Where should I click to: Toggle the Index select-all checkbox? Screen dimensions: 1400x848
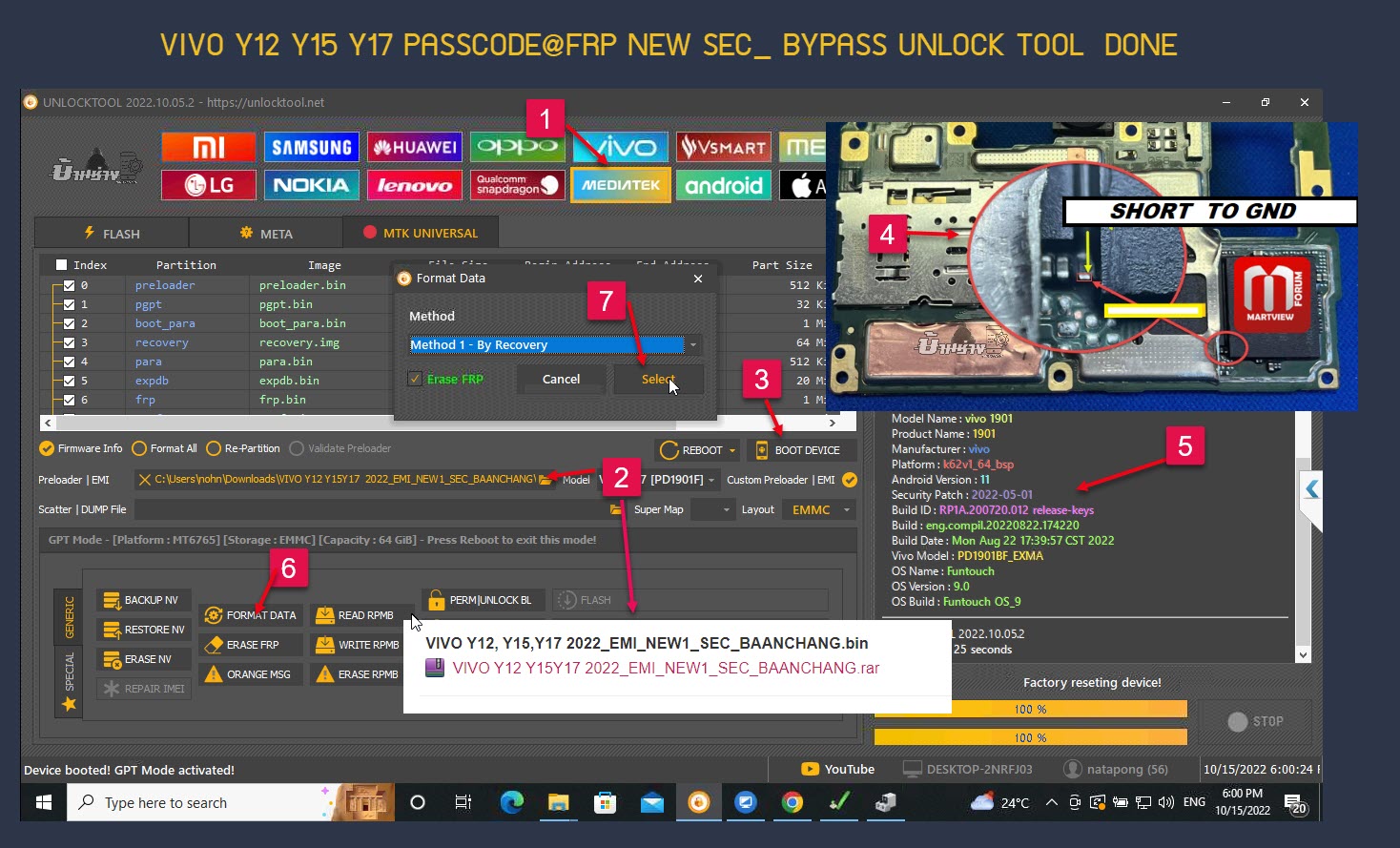pyautogui.click(x=62, y=265)
